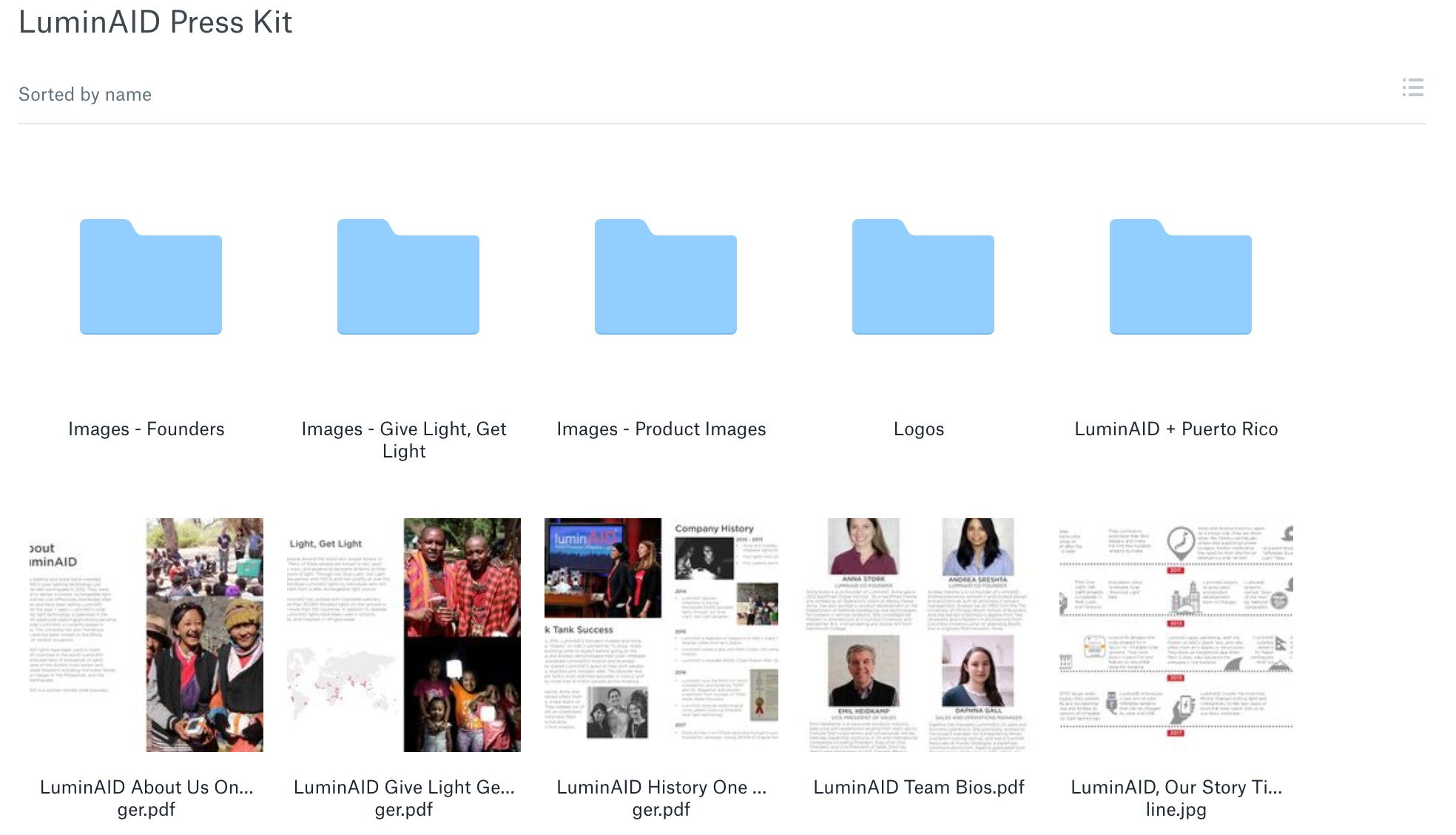Switch to list view using the list icon
This screenshot has width=1456, height=835.
[1412, 87]
